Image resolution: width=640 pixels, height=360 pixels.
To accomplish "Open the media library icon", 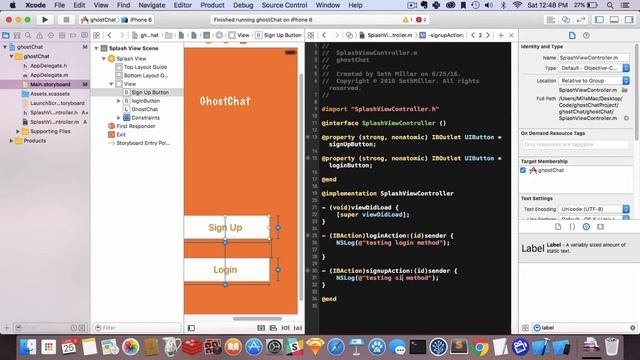I will (600, 227).
